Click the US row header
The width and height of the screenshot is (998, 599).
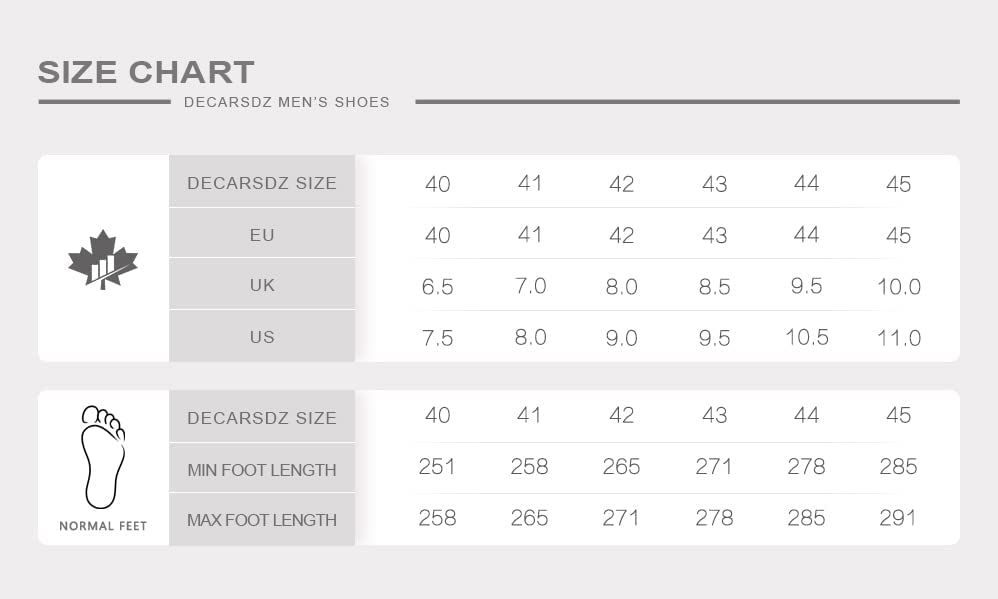[x=262, y=336]
